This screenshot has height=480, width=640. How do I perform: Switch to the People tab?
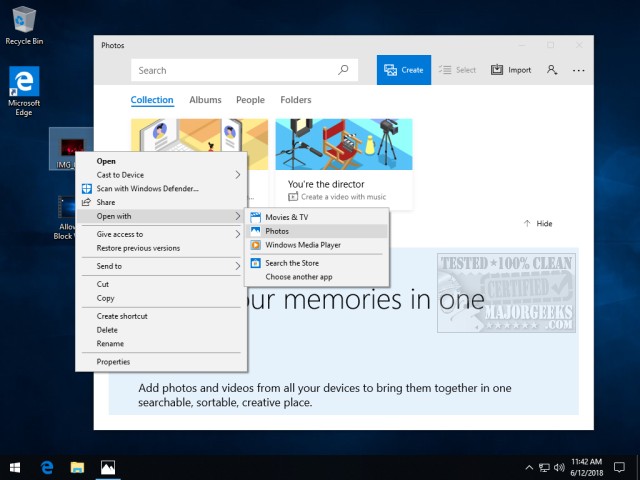250,100
